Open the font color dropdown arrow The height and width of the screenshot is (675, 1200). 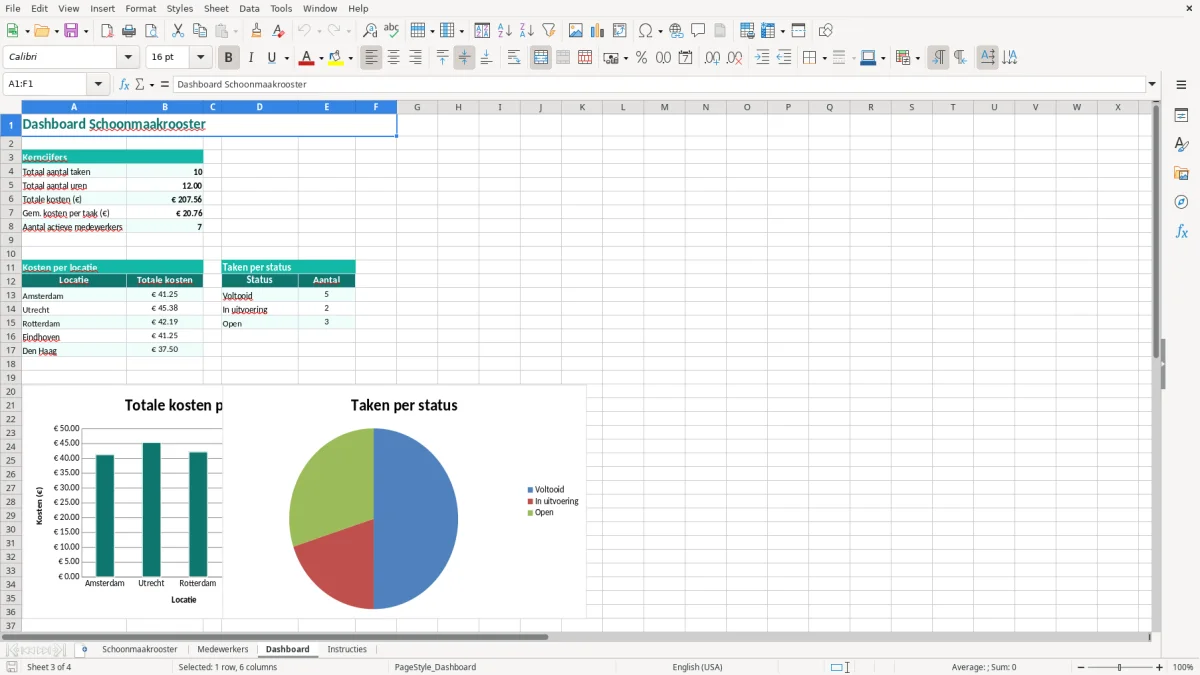(320, 58)
